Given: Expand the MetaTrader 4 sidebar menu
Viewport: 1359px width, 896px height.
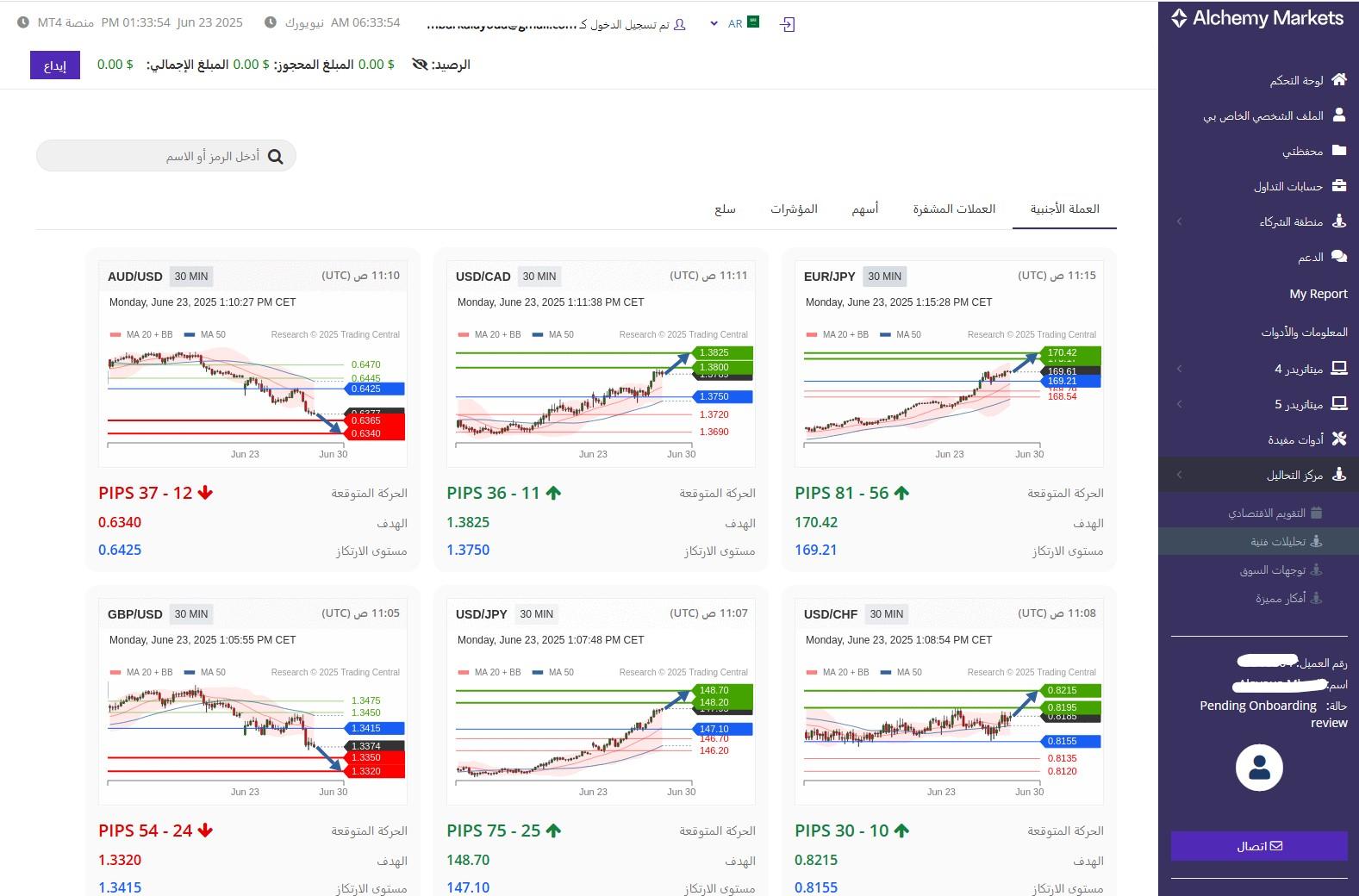Looking at the screenshot, I should 1179,369.
